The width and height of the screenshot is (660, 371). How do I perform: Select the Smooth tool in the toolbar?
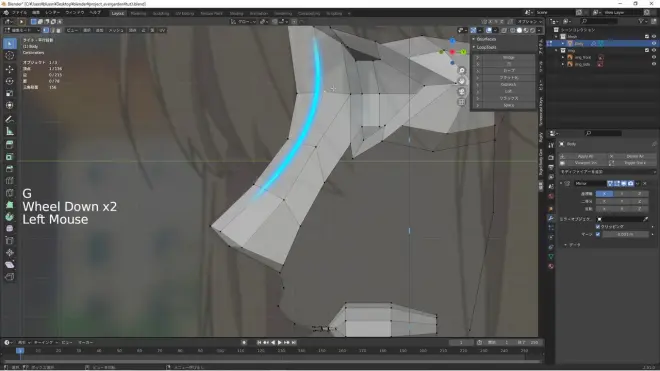pos(10,229)
